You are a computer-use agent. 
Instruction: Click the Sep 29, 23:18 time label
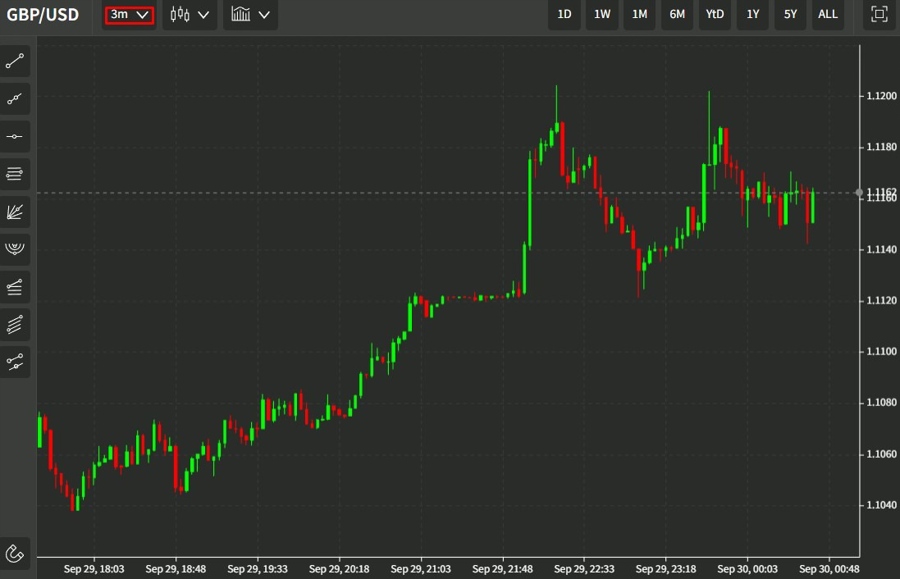[x=665, y=569]
